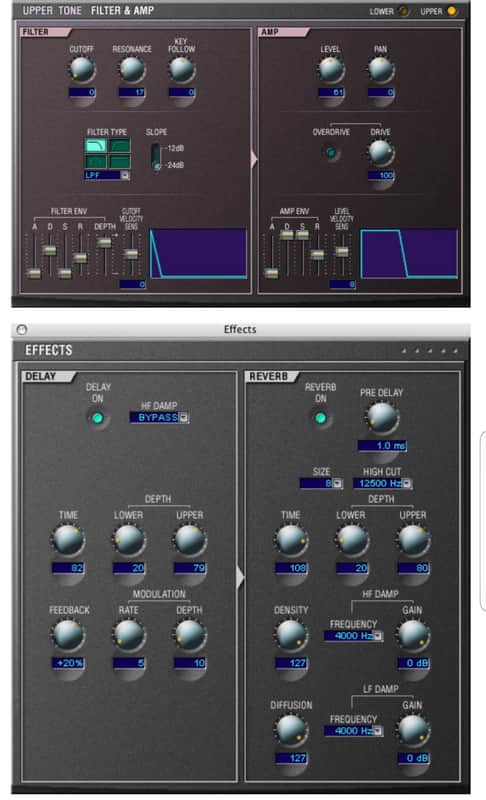The image size is (486, 800).
Task: Click the arrow between Delay and Reverb
Action: 241,578
